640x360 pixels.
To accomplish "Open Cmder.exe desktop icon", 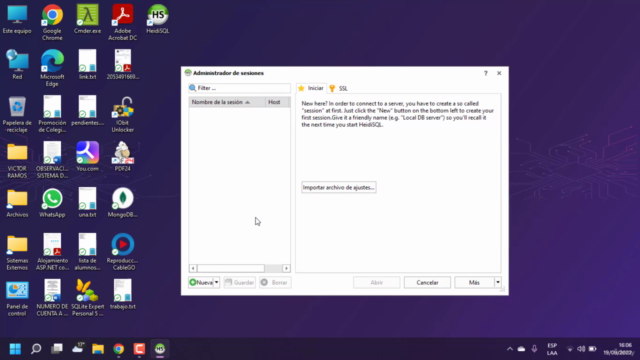I will [87, 19].
